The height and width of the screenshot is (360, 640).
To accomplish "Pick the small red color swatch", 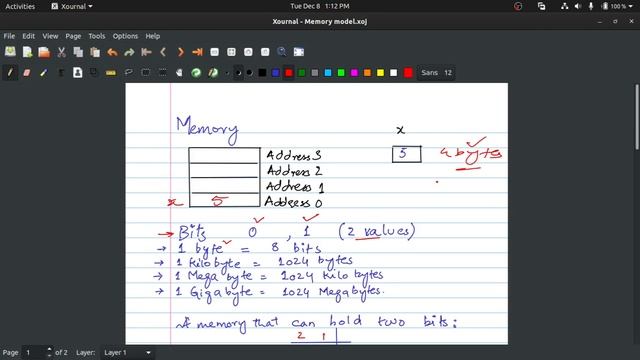I will pyautogui.click(x=289, y=73).
